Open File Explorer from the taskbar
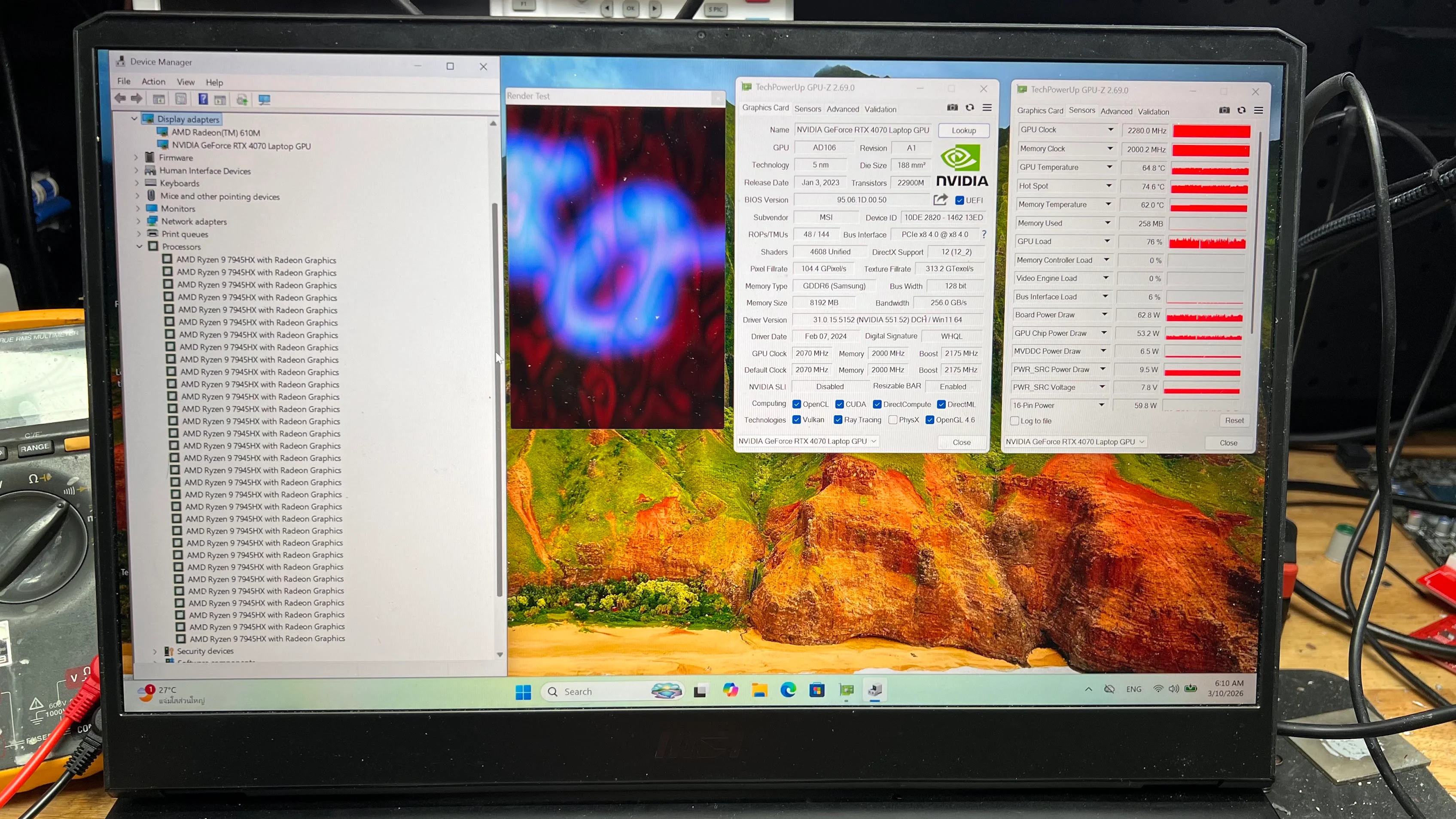Viewport: 1456px width, 819px height. [759, 690]
